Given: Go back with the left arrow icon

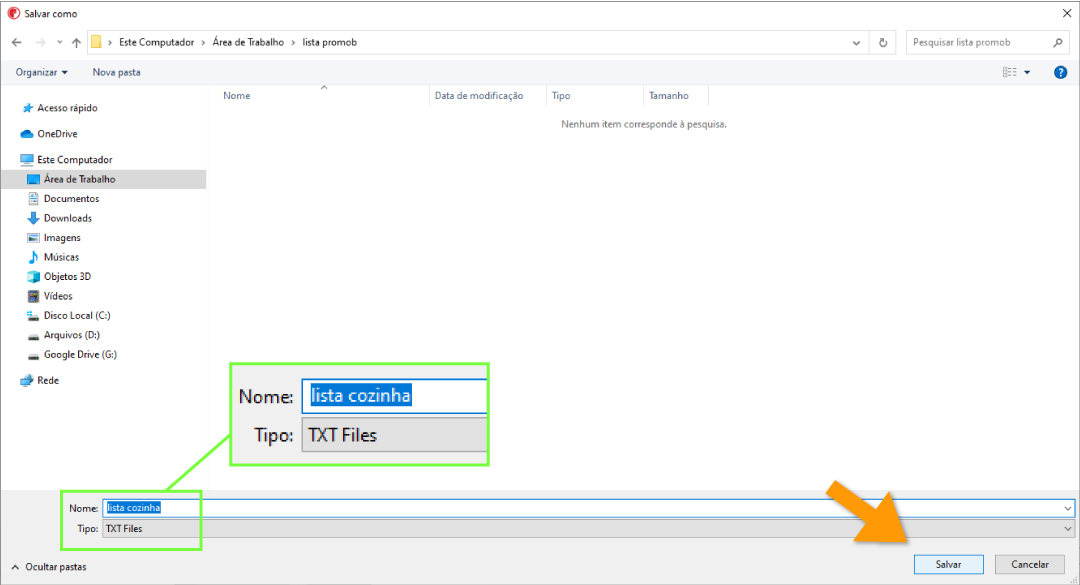Looking at the screenshot, I should click(x=17, y=43).
